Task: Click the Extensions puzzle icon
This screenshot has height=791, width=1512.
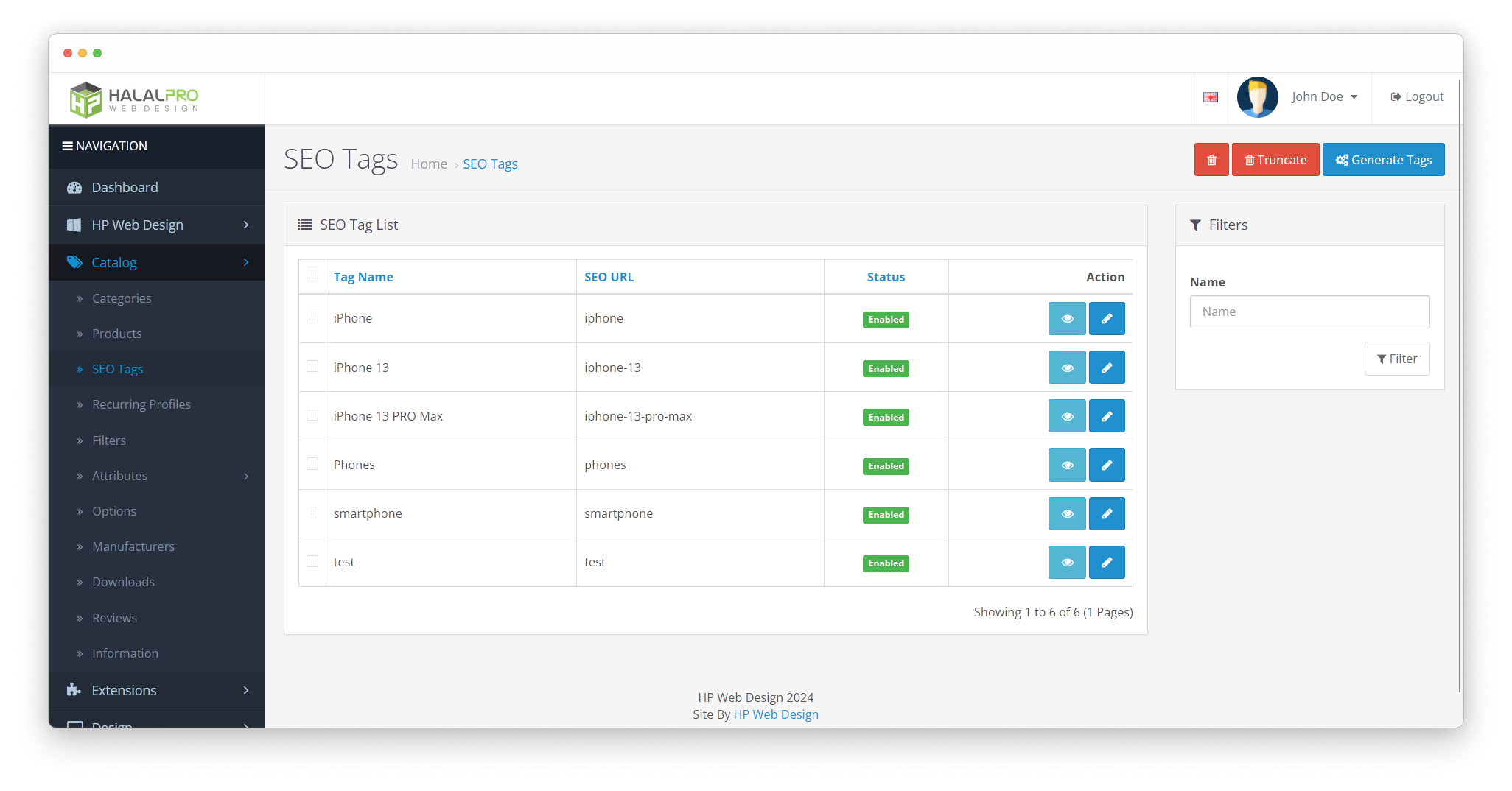Action: click(74, 690)
